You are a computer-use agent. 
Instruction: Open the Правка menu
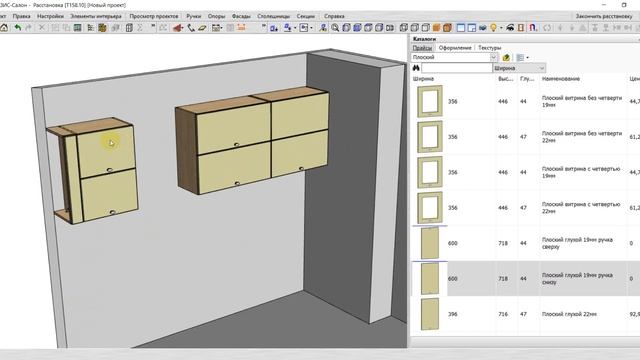[21, 16]
